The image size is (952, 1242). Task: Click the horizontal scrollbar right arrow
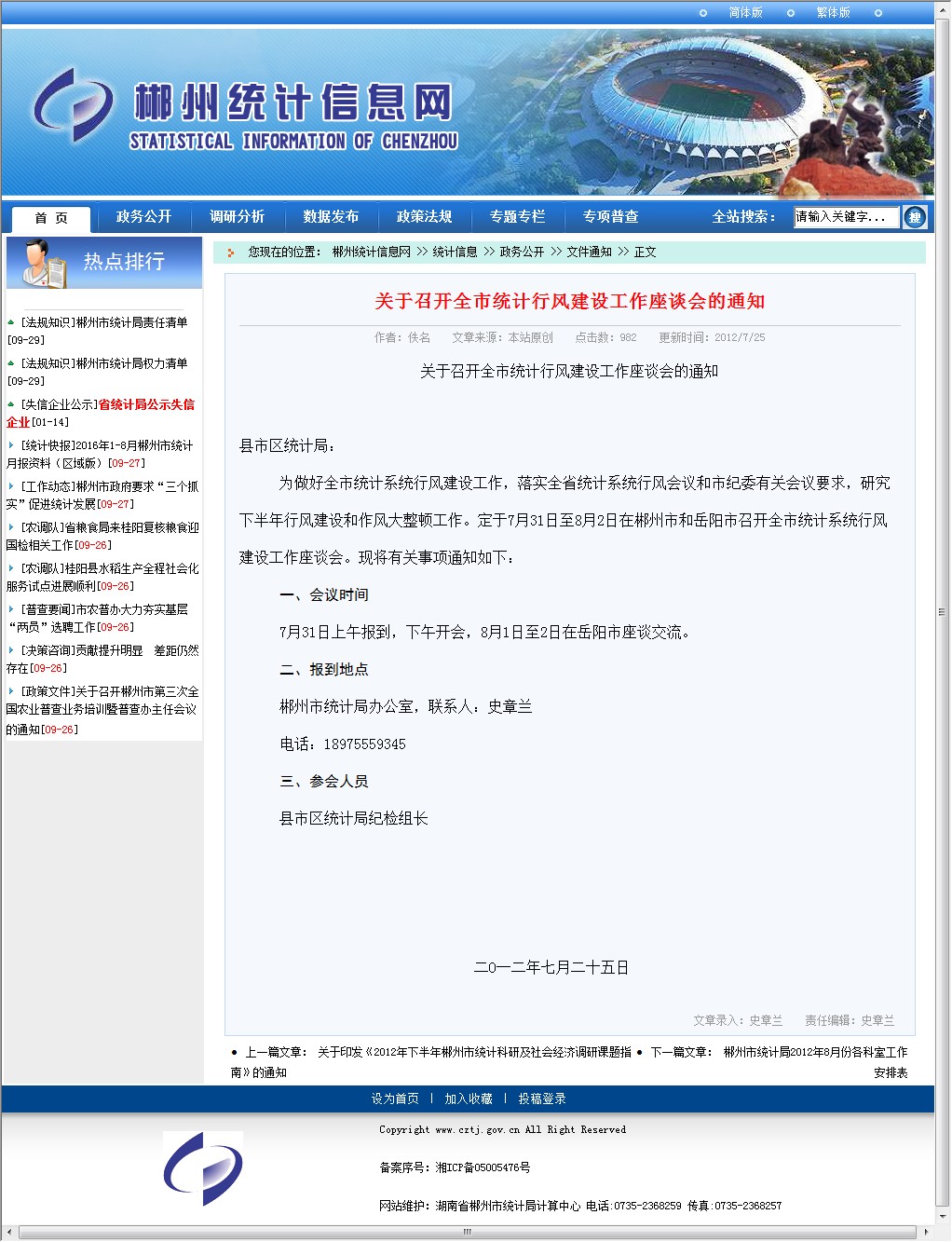coord(925,1232)
